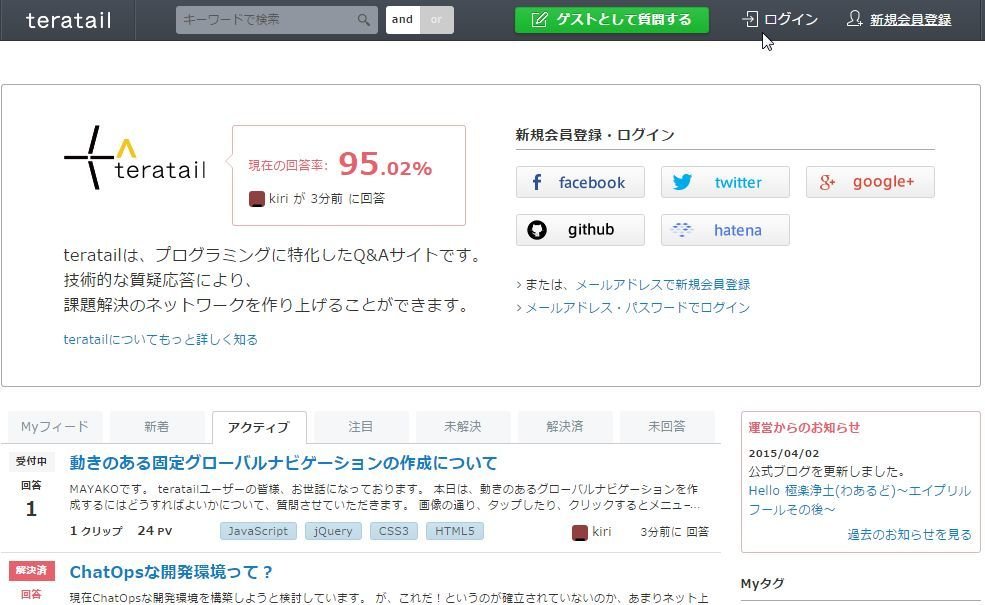Click the CSS3 tag
This screenshot has width=985, height=605.
[394, 531]
